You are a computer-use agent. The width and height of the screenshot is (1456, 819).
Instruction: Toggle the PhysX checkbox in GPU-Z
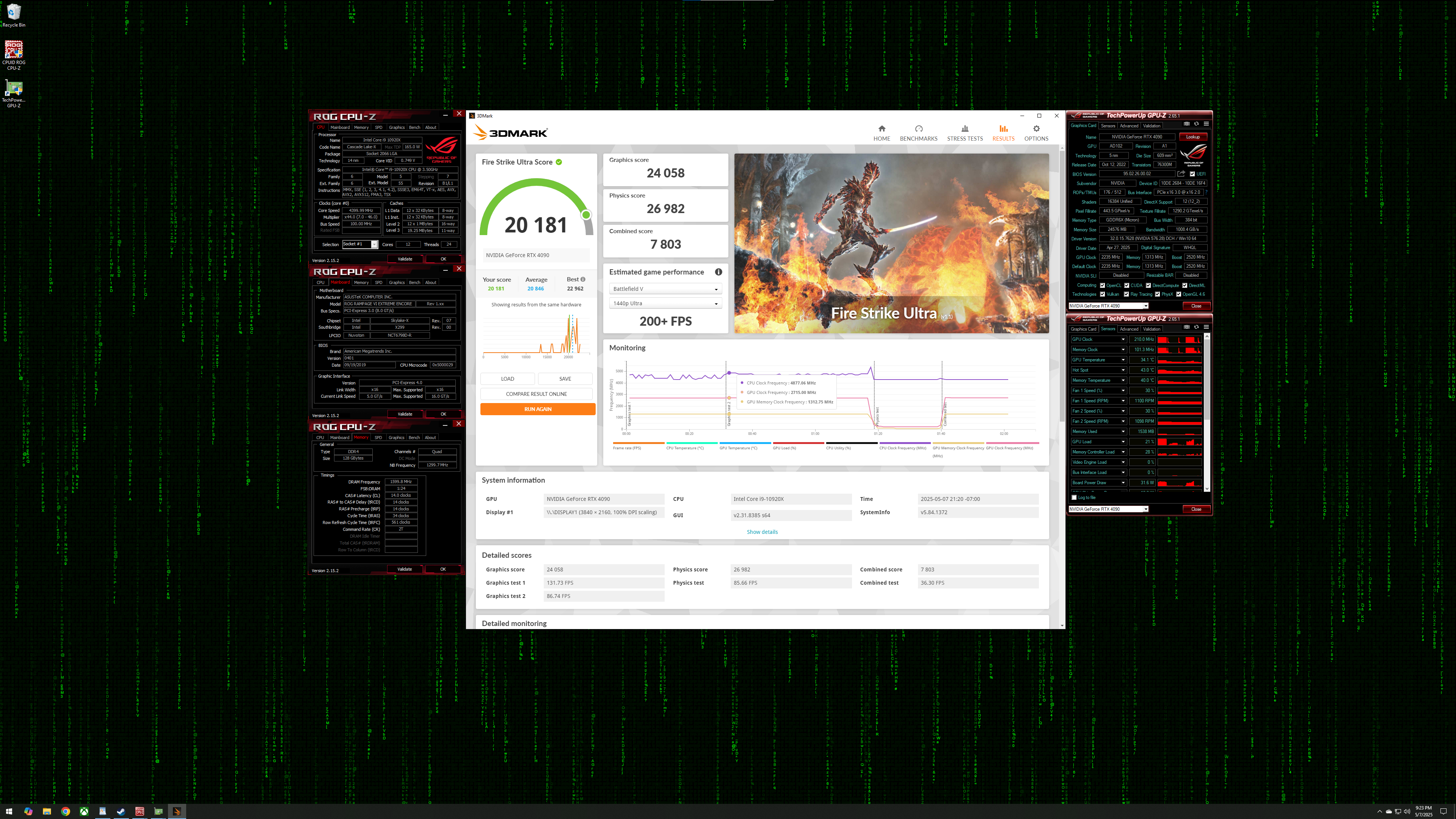[x=1157, y=294]
